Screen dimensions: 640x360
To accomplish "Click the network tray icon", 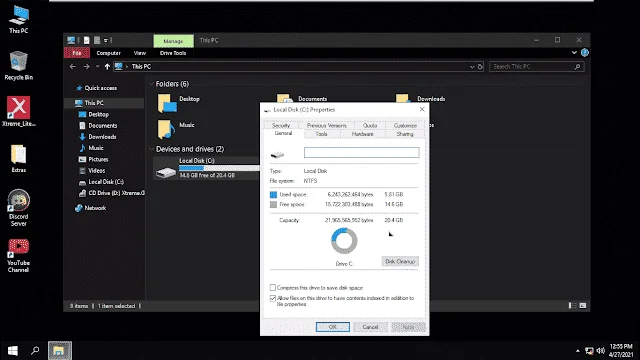I will pyautogui.click(x=589, y=351).
